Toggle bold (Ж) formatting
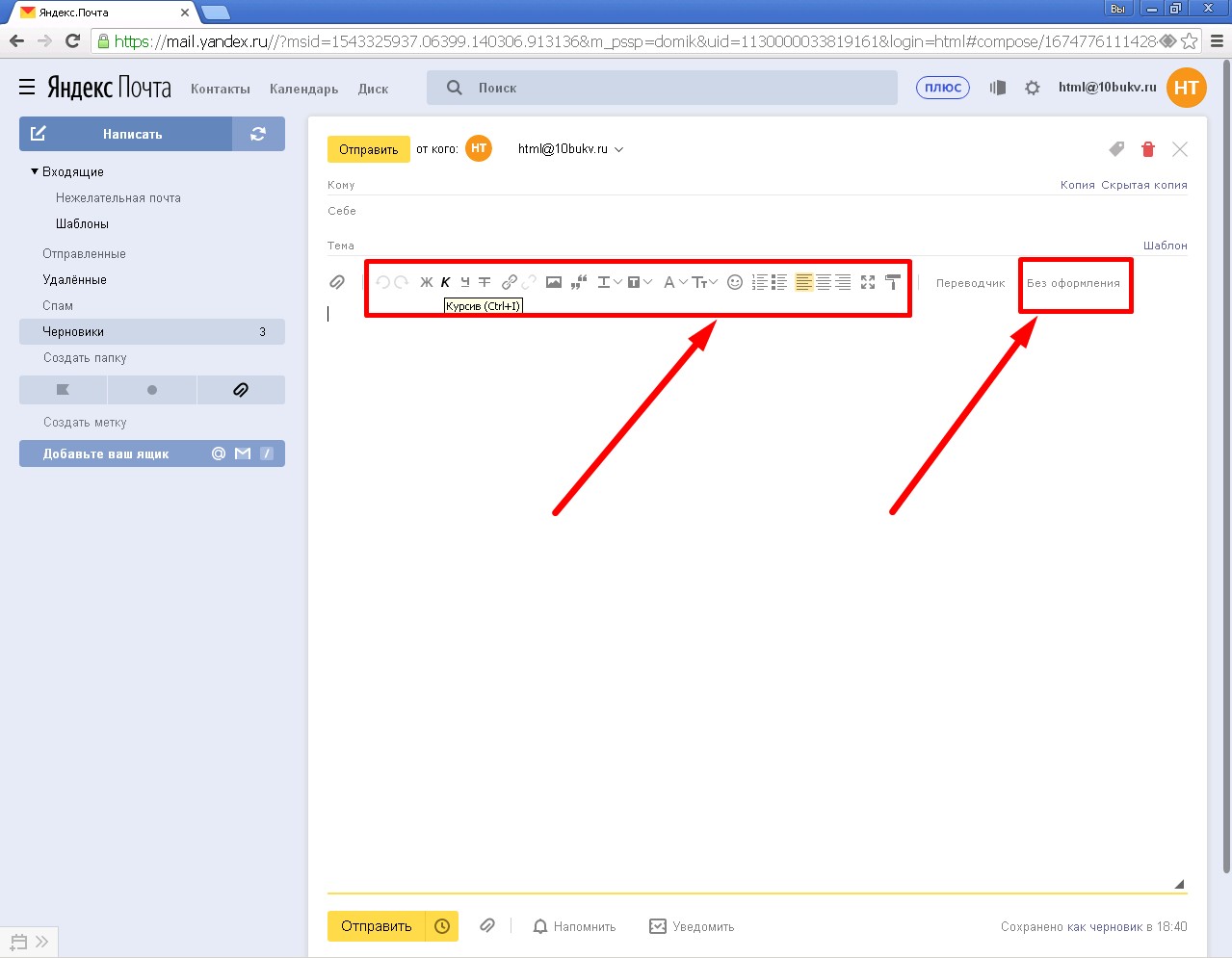The height and width of the screenshot is (958, 1232). [x=426, y=282]
